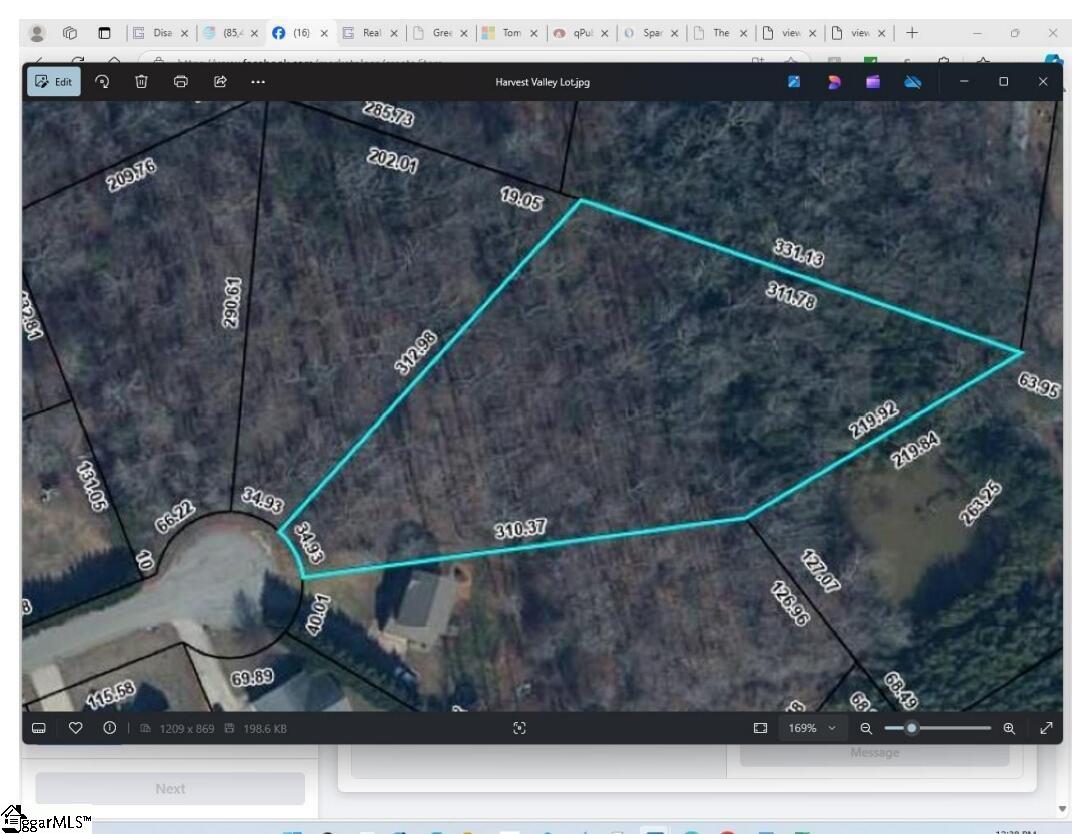Click the Next button in the browser page
The height and width of the screenshot is (834, 1080).
(x=170, y=789)
